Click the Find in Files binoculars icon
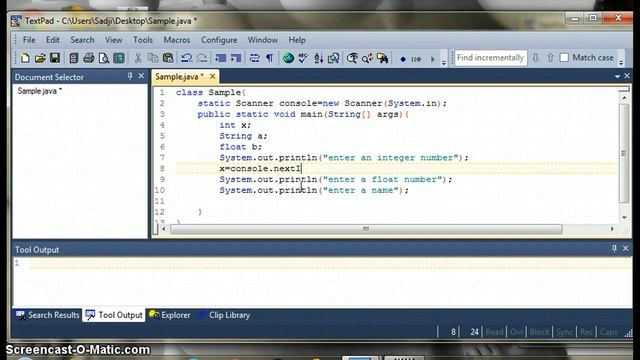Image resolution: width=640 pixels, height=360 pixels. [382, 58]
